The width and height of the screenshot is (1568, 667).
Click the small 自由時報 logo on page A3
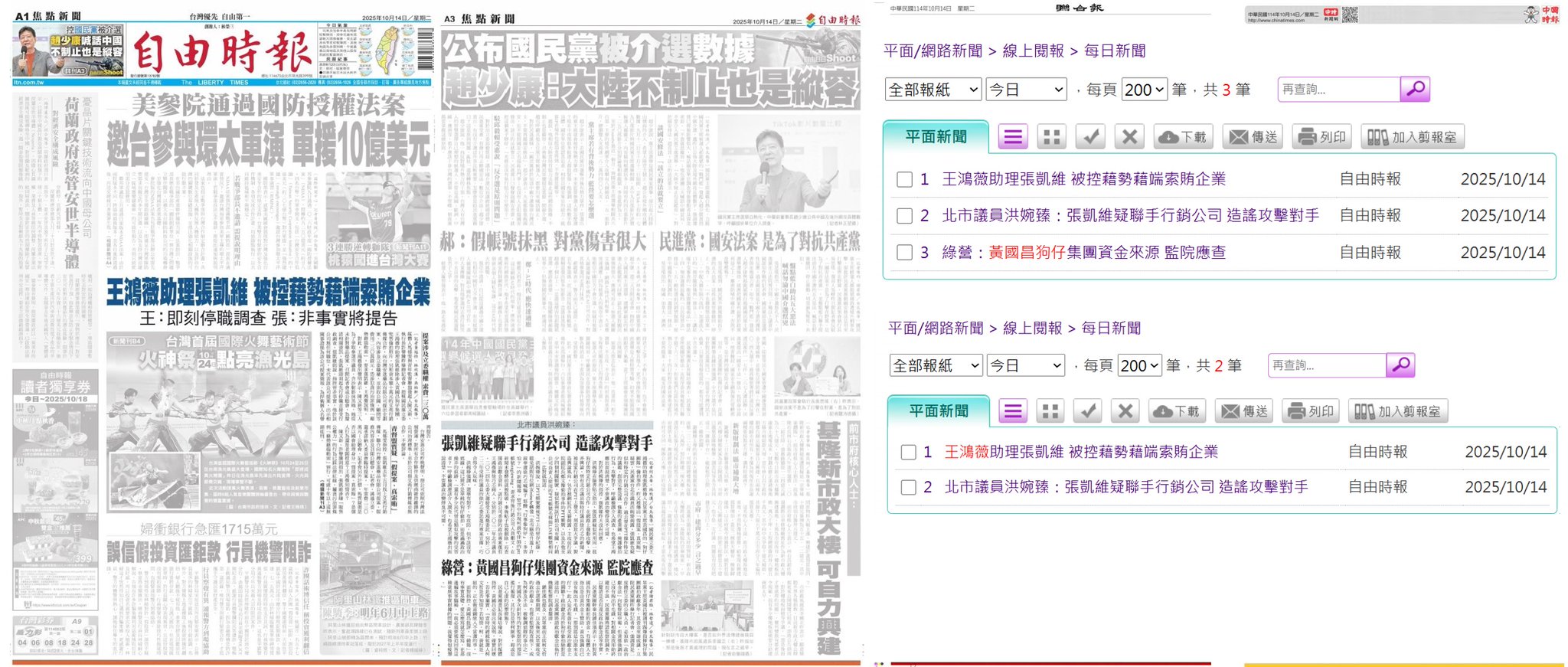833,20
